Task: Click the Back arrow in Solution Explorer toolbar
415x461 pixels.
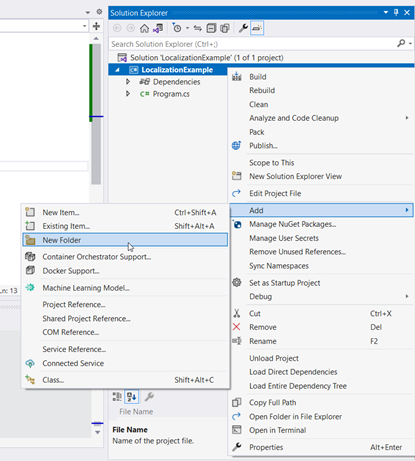Action: click(117, 28)
